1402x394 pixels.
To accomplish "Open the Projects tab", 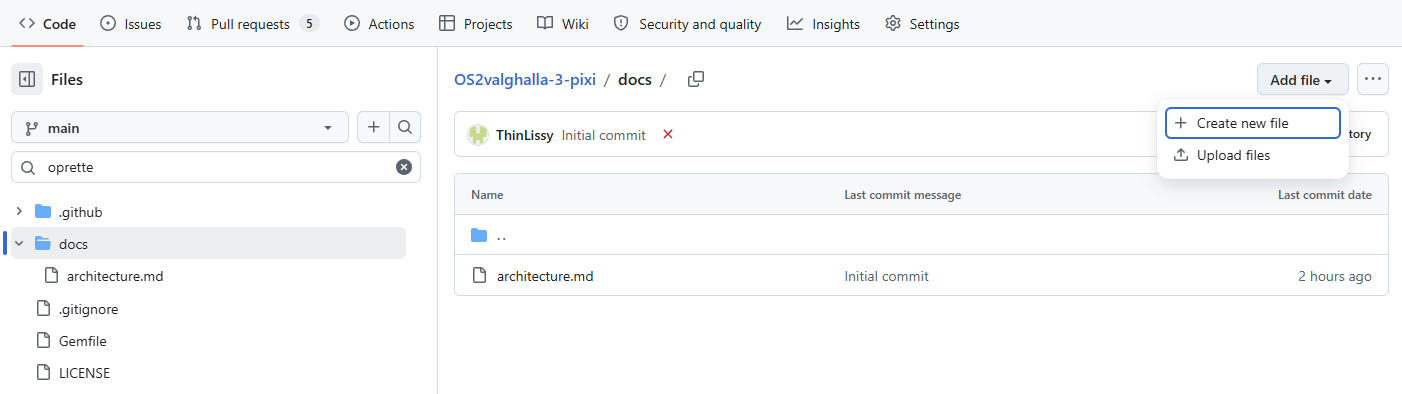I will point(476,24).
